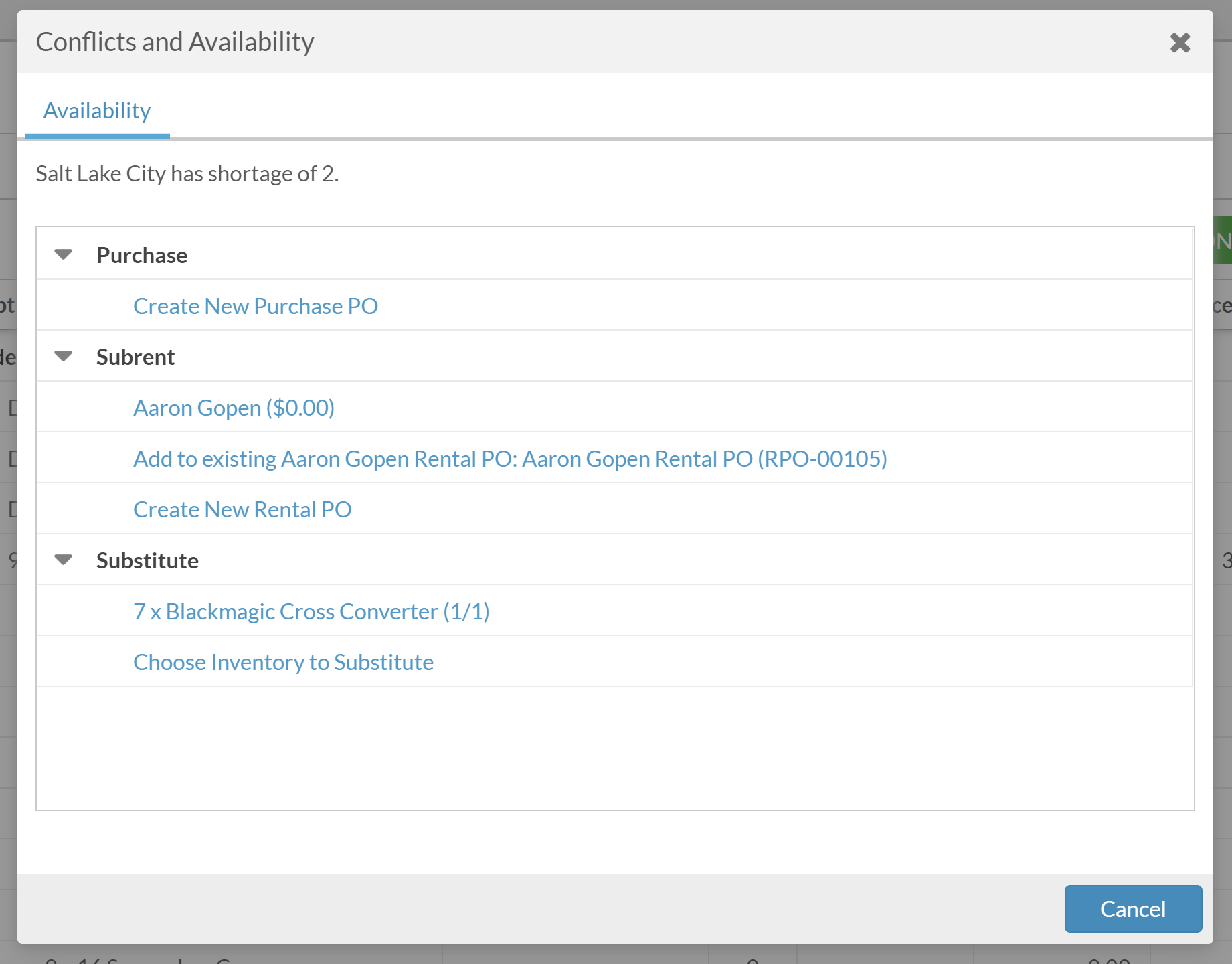
Task: Collapse the Subrent section arrow
Action: (x=64, y=356)
